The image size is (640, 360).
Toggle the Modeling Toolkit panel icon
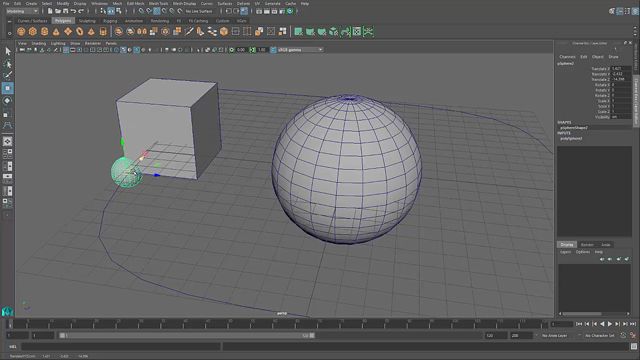click(x=612, y=11)
